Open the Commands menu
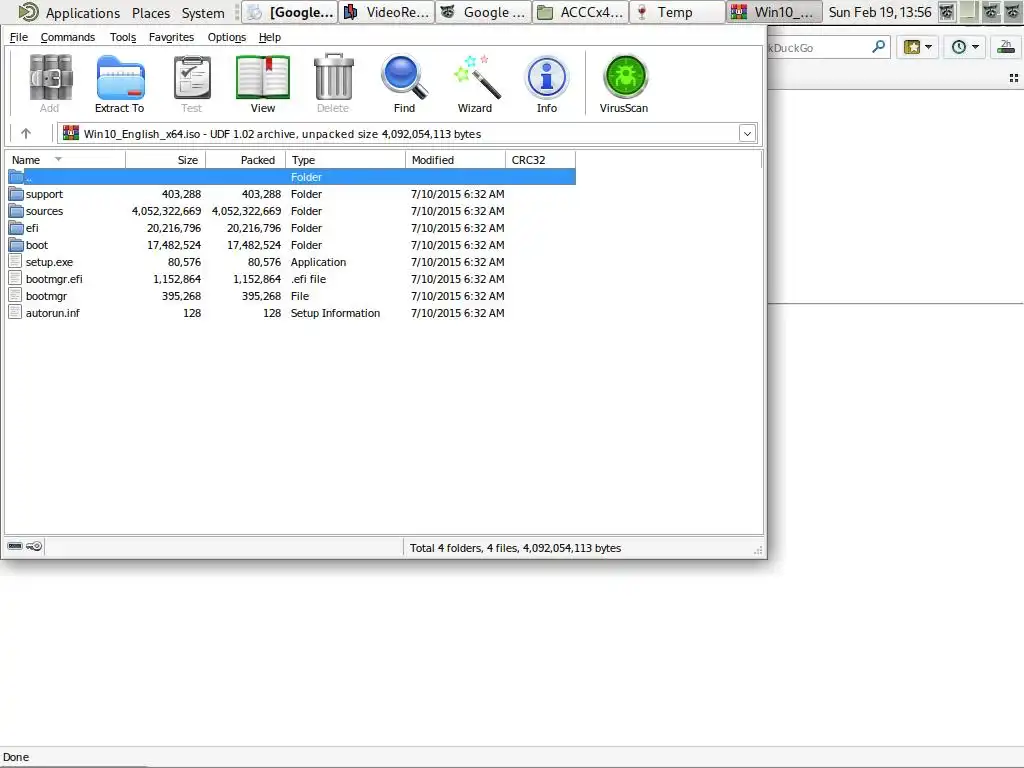1024x768 pixels. click(68, 37)
